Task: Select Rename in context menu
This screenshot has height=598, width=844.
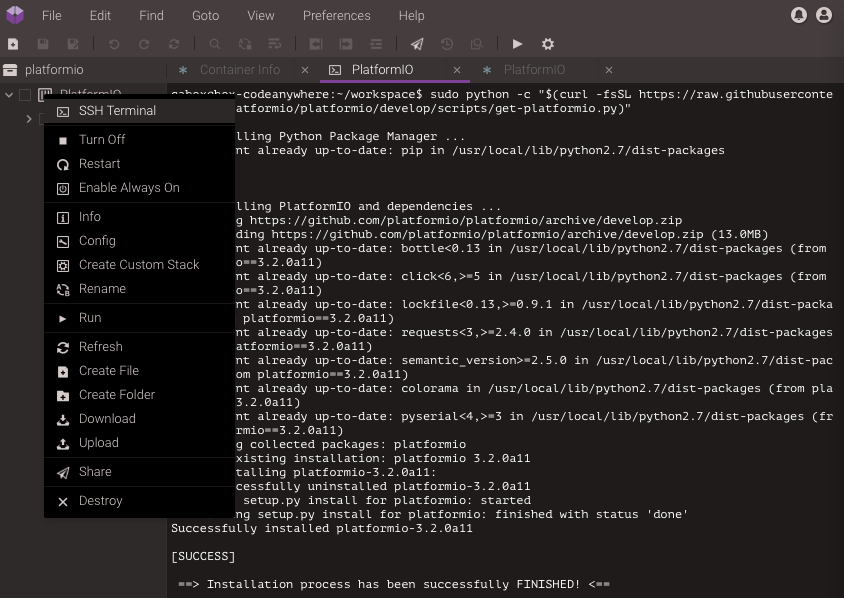Action: (x=139, y=289)
